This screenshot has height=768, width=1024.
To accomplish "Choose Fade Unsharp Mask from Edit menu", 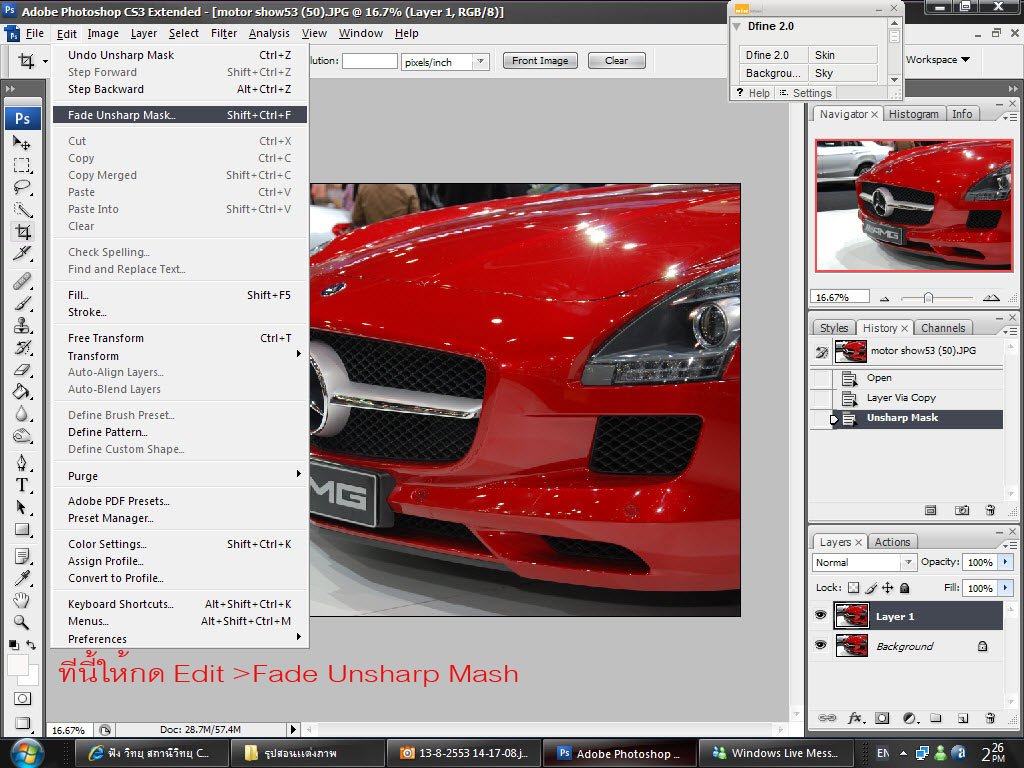I will pos(180,115).
